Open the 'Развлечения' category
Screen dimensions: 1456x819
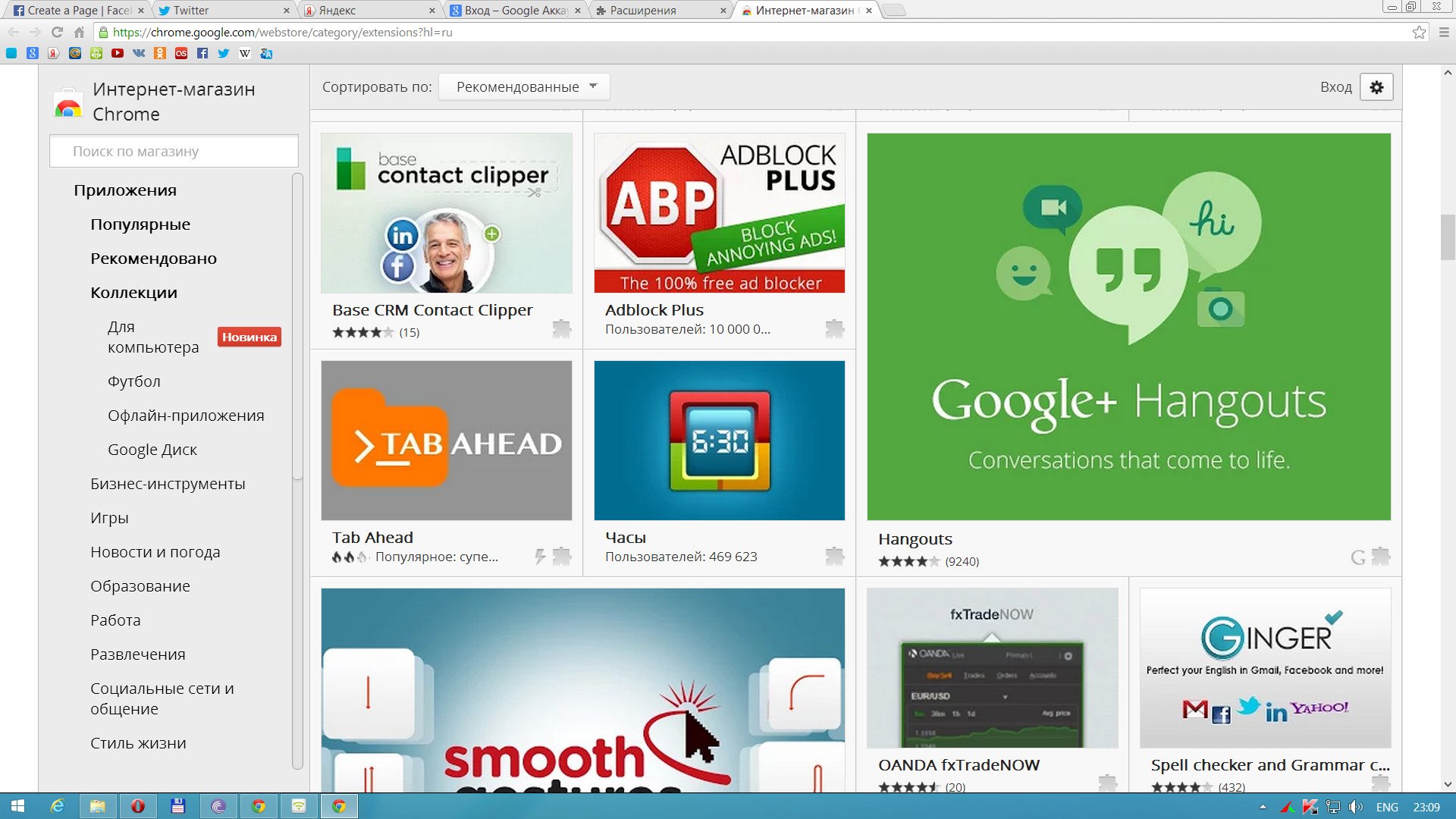(137, 654)
